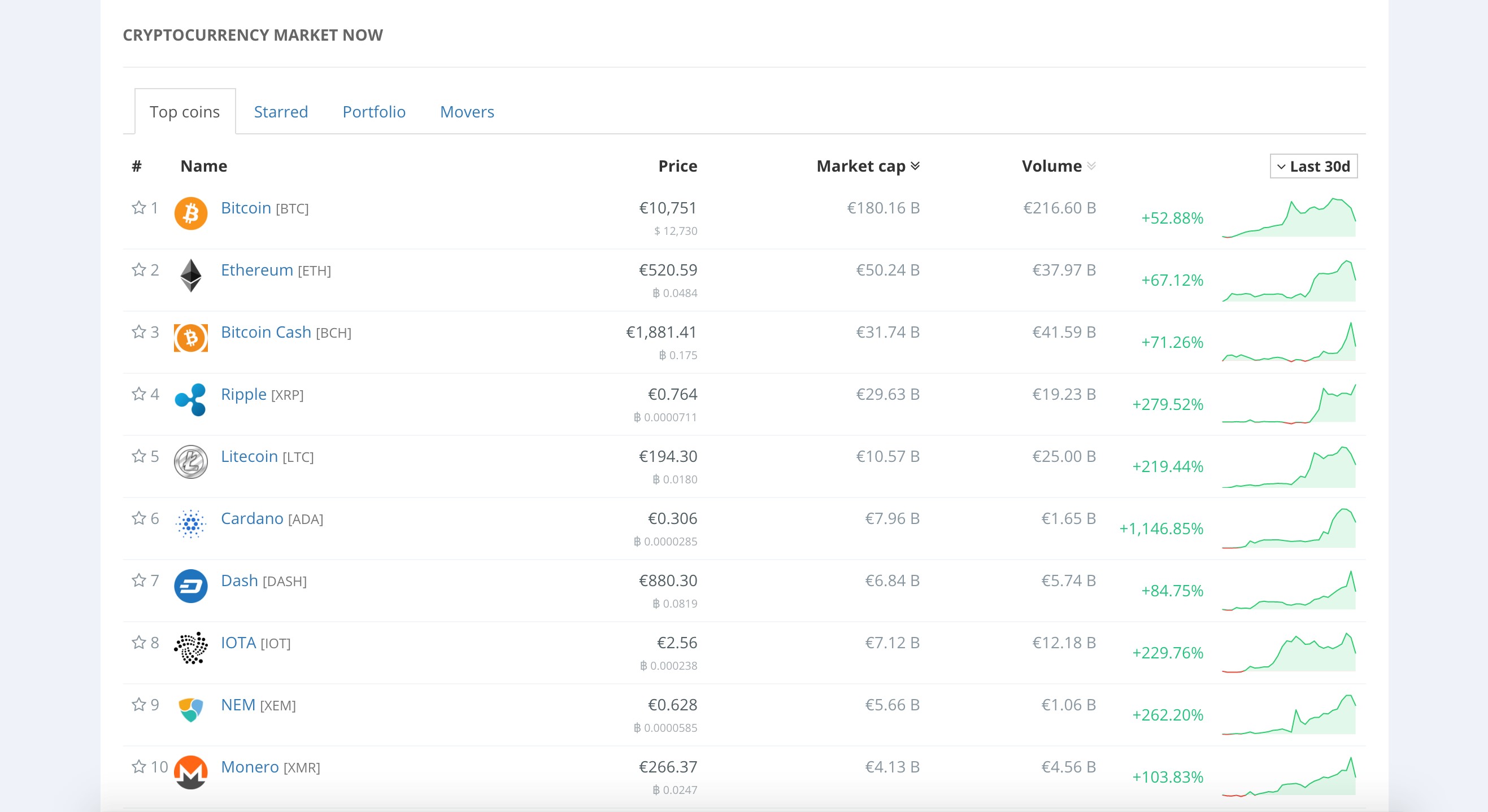The image size is (1488, 812).
Task: Open the Dash coin link
Action: pos(240,580)
